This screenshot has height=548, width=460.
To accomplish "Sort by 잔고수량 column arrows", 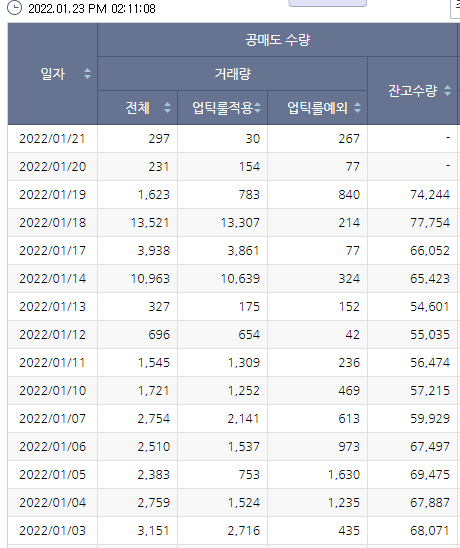I will click(x=447, y=91).
